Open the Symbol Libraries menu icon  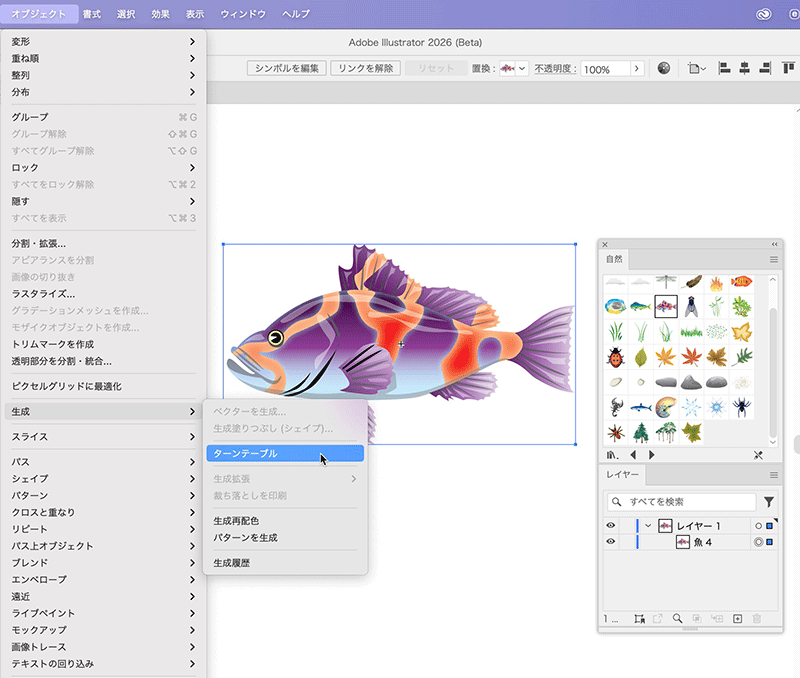pos(612,454)
